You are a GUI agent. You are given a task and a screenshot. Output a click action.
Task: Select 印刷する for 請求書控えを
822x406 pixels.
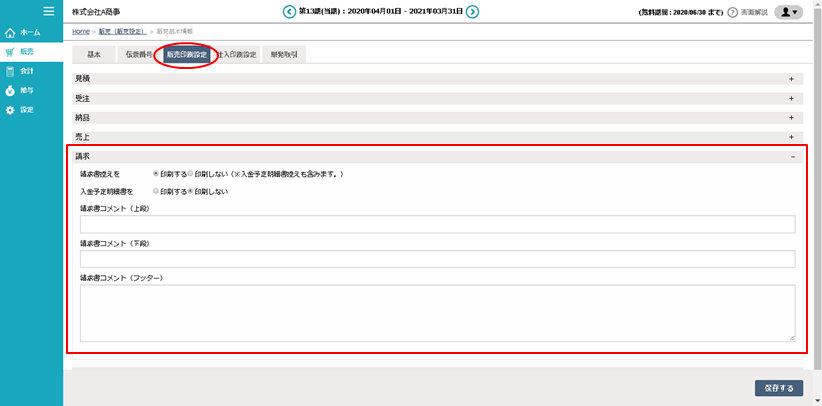pyautogui.click(x=156, y=173)
